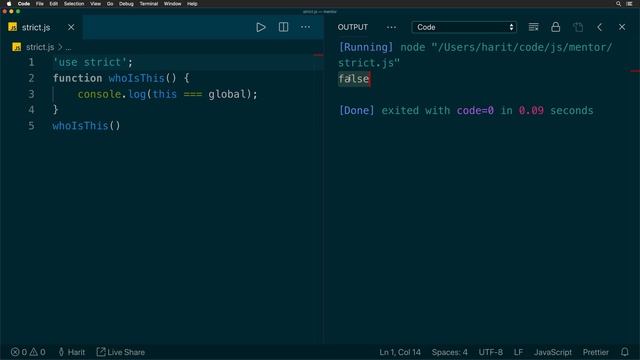Click console.log on line 3

(x=111, y=94)
